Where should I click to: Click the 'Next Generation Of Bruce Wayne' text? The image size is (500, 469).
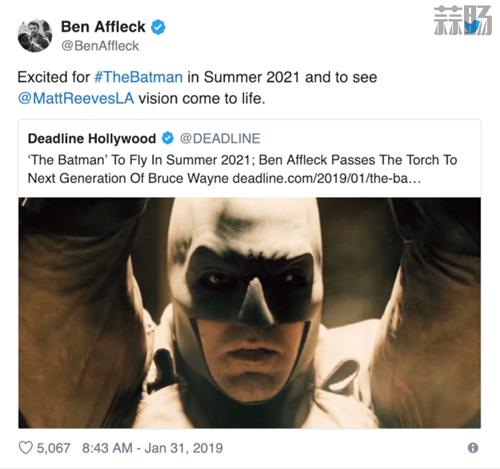[x=128, y=178]
